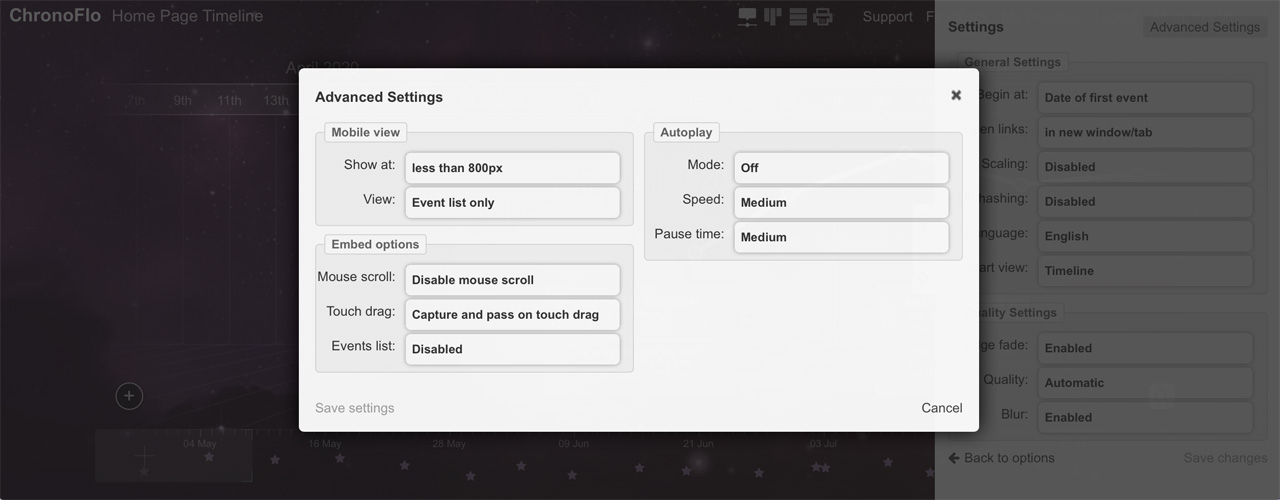Image resolution: width=1280 pixels, height=500 pixels.
Task: Click the Embed options group label
Action: [x=375, y=244]
